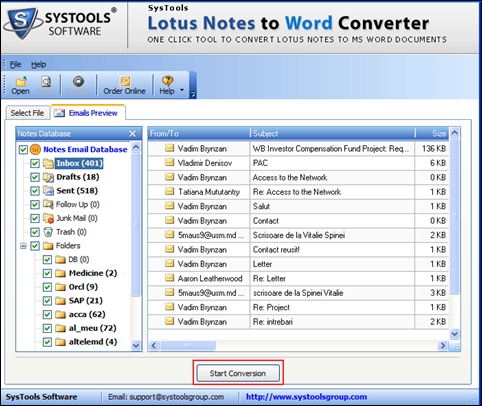Toggle the acca (62) checkbox
The width and height of the screenshot is (482, 406).
[x=47, y=314]
